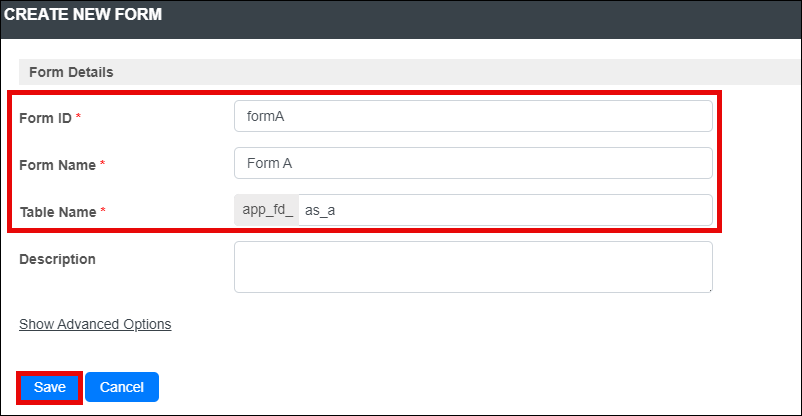Viewport: 802px width, 416px height.
Task: Click the Description label text
Action: click(57, 259)
